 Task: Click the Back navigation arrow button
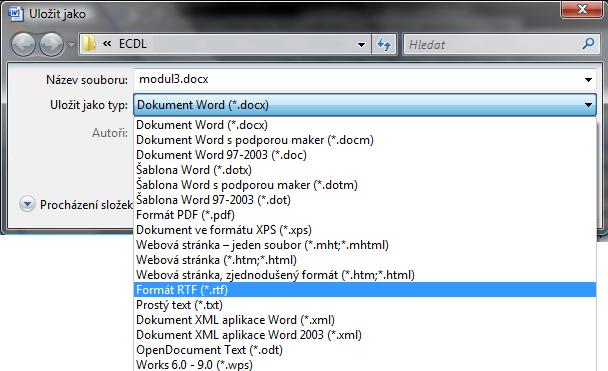[x=23, y=44]
